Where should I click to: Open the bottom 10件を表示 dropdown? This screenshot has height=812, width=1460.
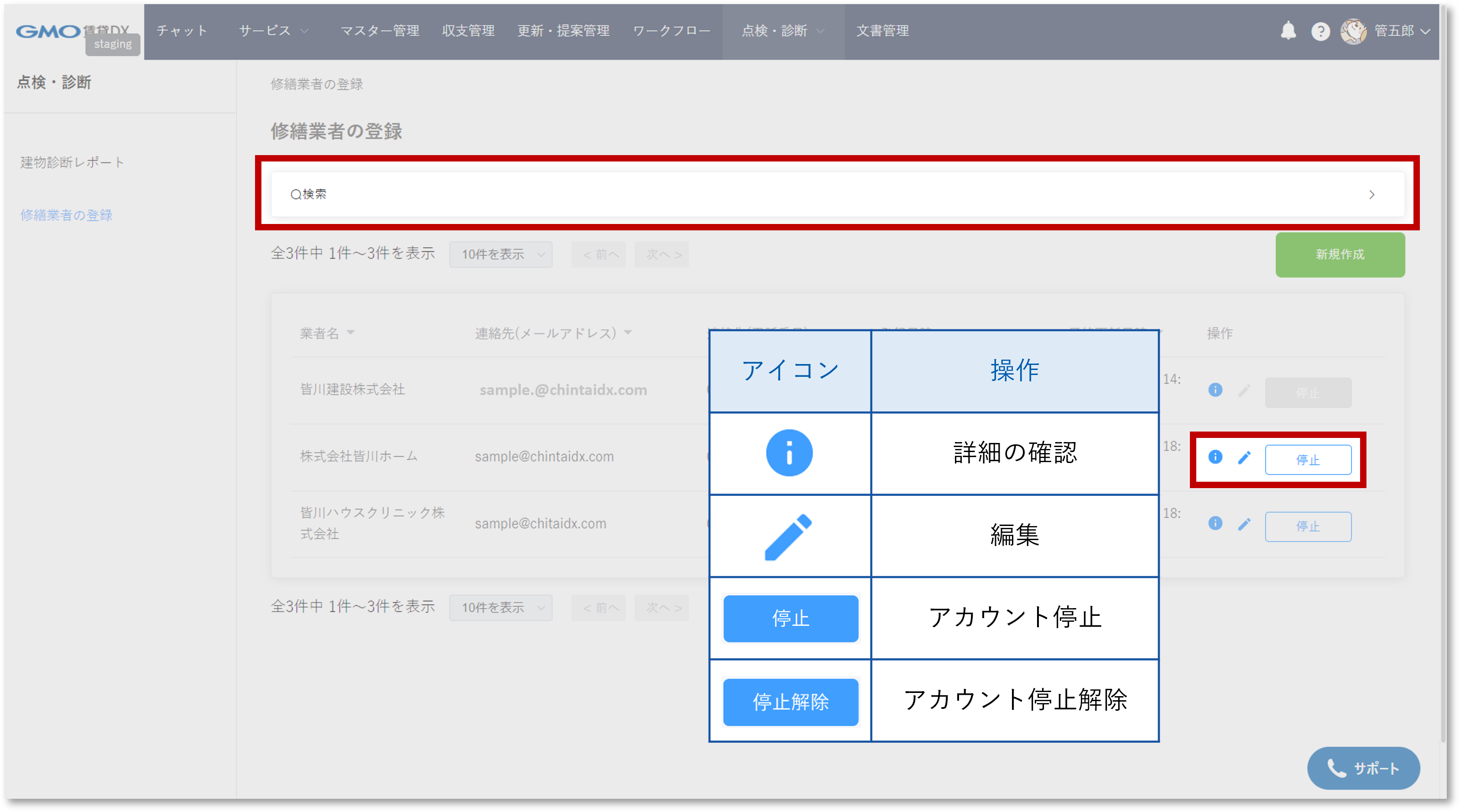click(x=501, y=608)
